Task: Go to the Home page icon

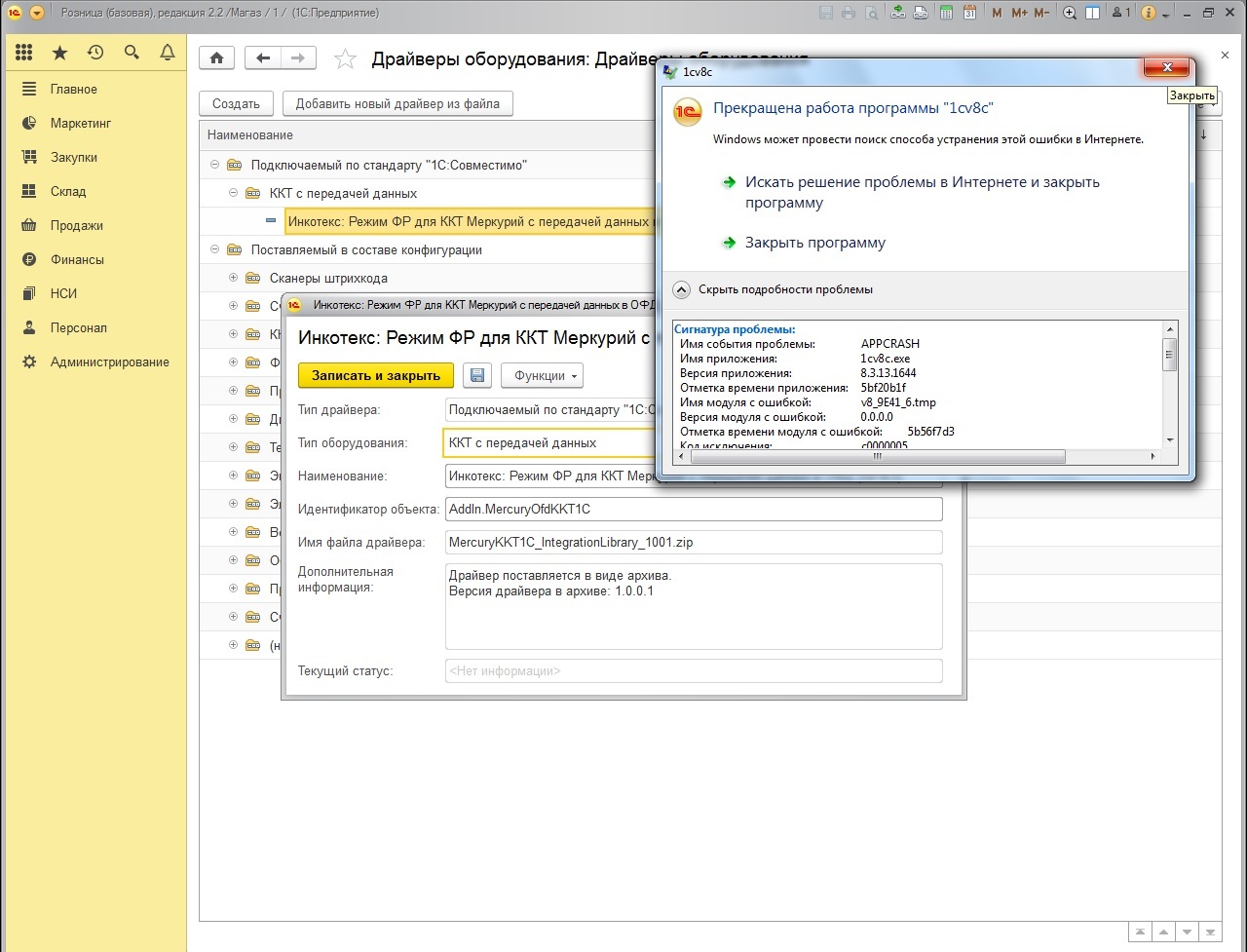Action: pyautogui.click(x=216, y=57)
